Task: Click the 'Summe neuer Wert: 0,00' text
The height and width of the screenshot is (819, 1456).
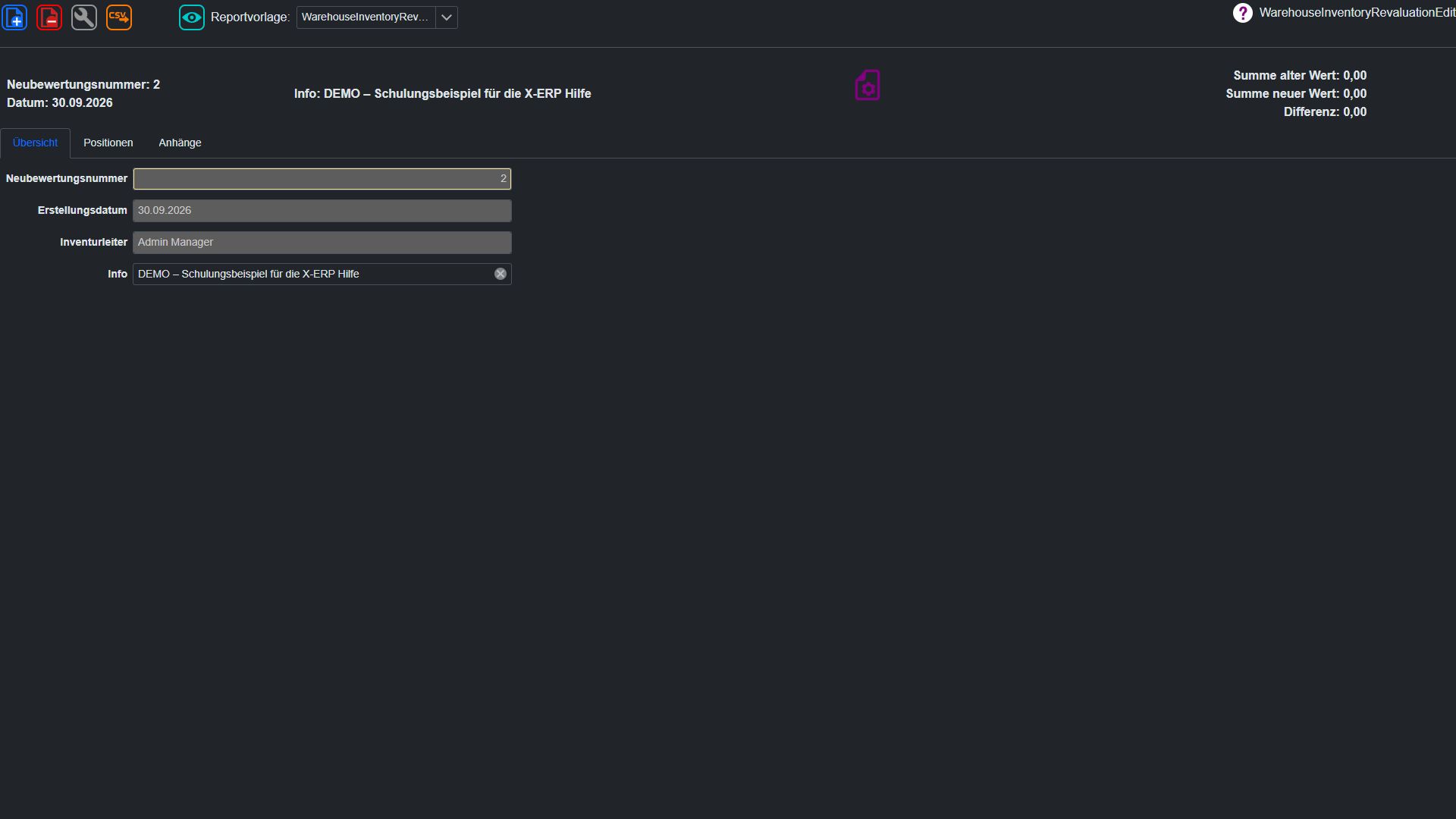Action: [x=1296, y=94]
